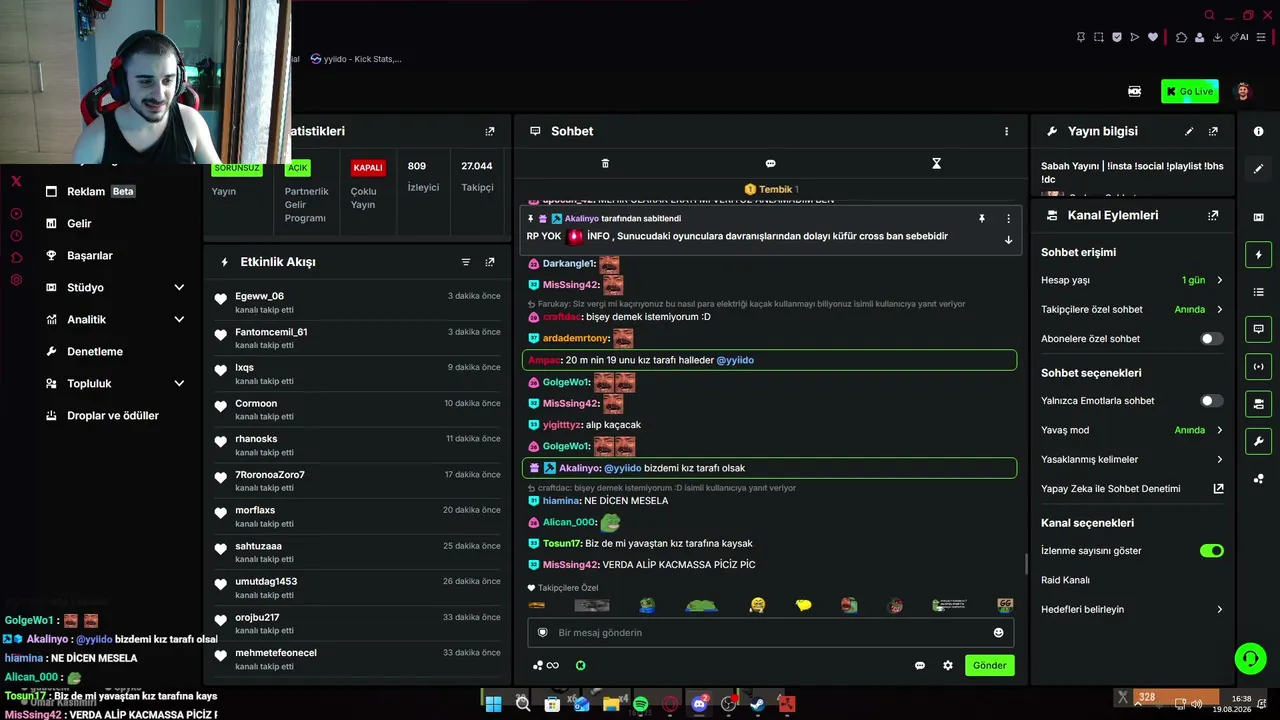Viewport: 1280px width, 720px height.
Task: Click the wrench icon in right sidebar
Action: pyautogui.click(x=1258, y=441)
